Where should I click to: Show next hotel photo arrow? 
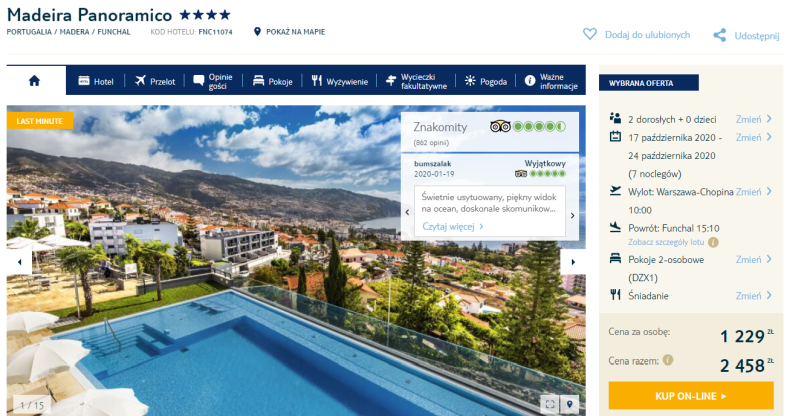[573, 262]
